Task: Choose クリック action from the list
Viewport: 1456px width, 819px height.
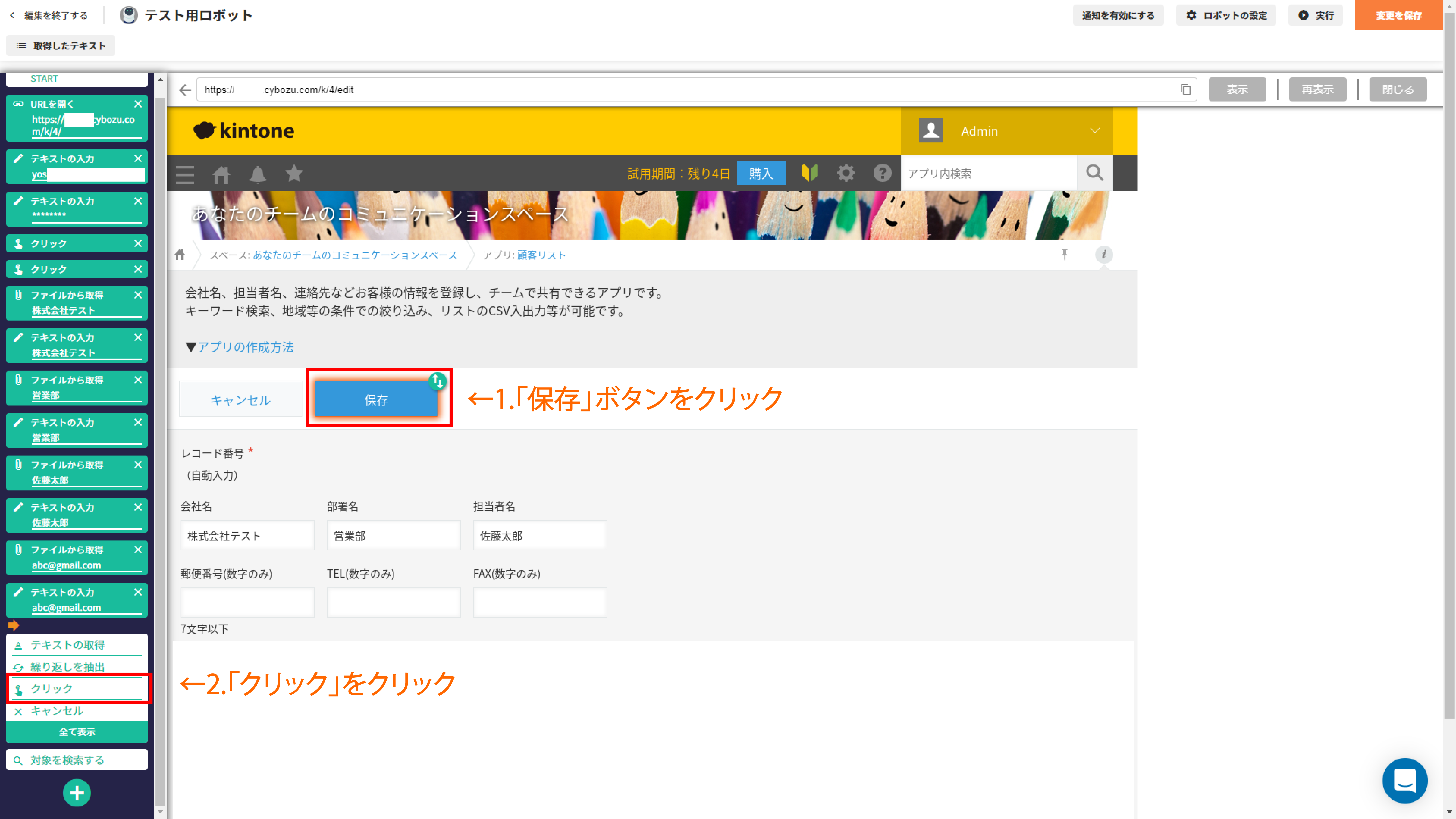Action: 77,689
